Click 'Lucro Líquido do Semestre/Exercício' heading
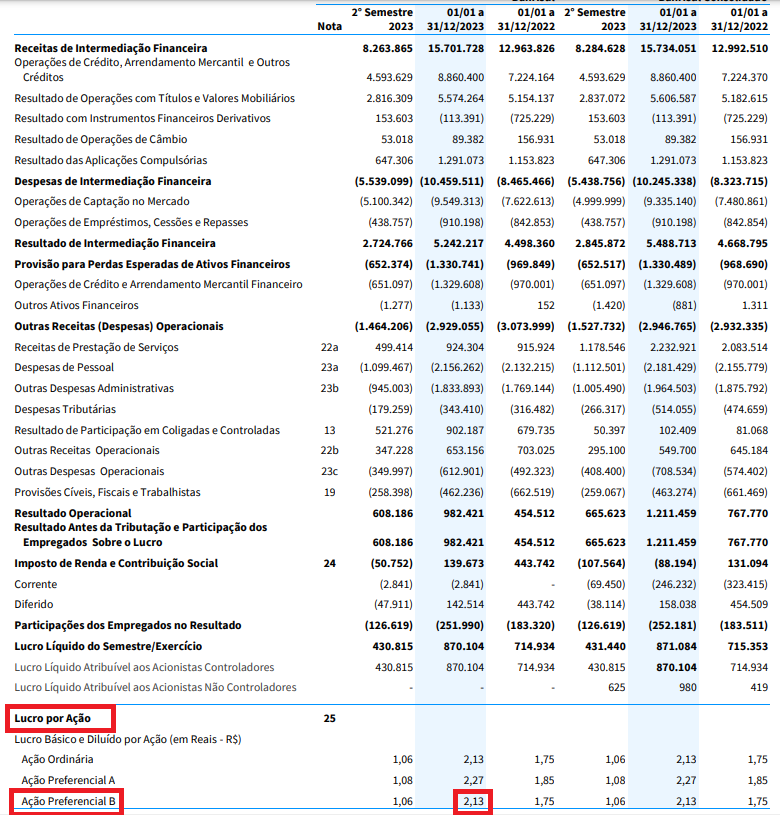Image resolution: width=780 pixels, height=815 pixels. point(108,647)
